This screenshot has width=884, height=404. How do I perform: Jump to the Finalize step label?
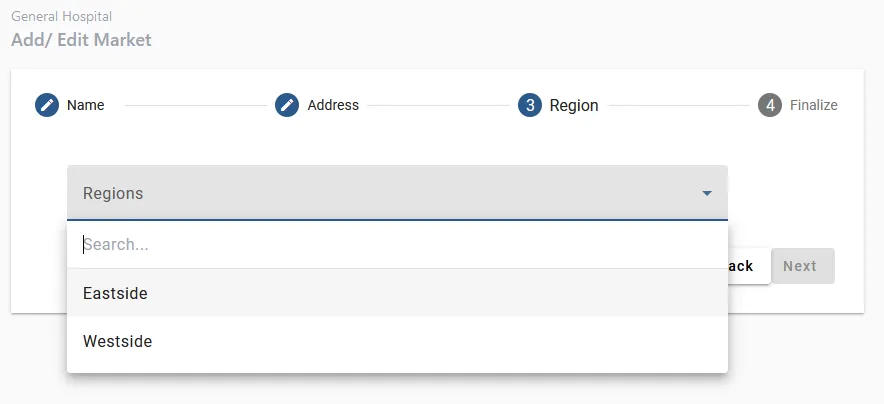813,105
